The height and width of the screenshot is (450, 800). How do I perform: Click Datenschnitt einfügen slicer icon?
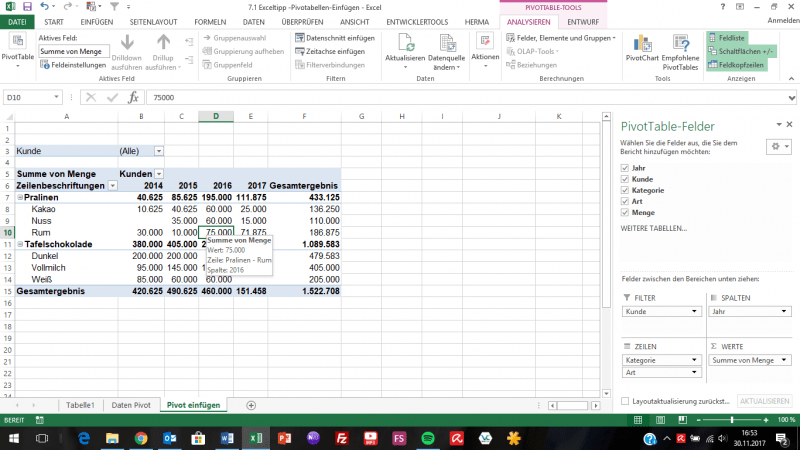[x=300, y=38]
